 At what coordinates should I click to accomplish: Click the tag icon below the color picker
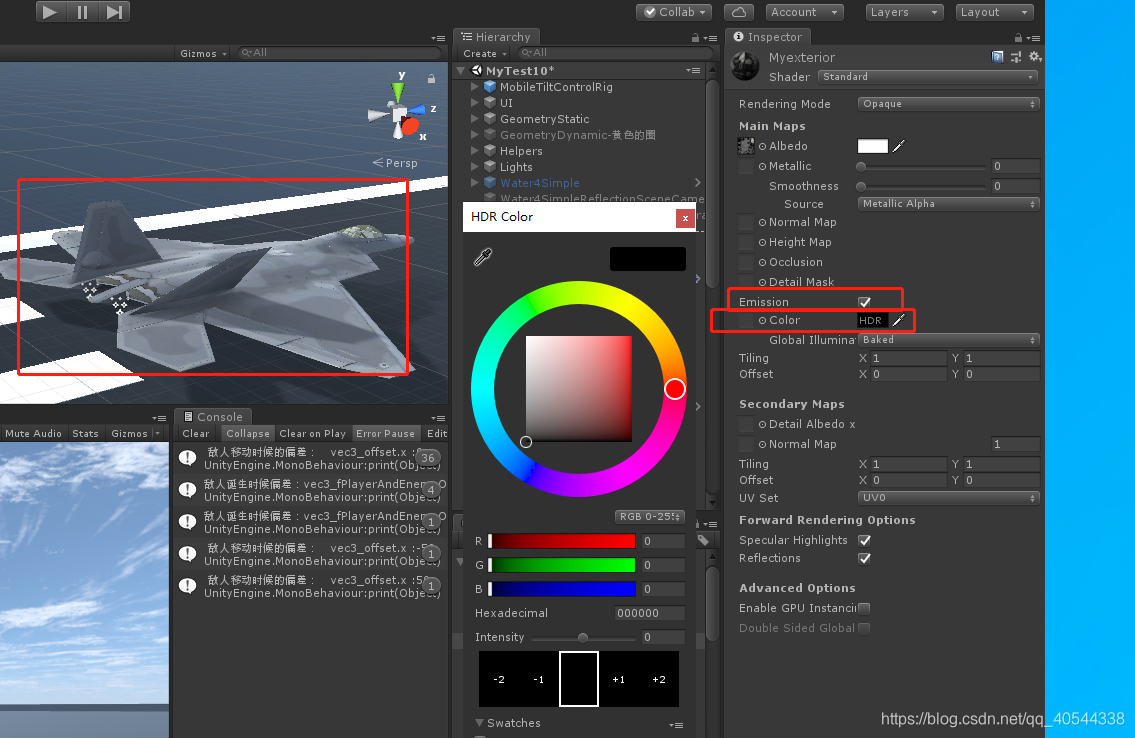click(703, 540)
